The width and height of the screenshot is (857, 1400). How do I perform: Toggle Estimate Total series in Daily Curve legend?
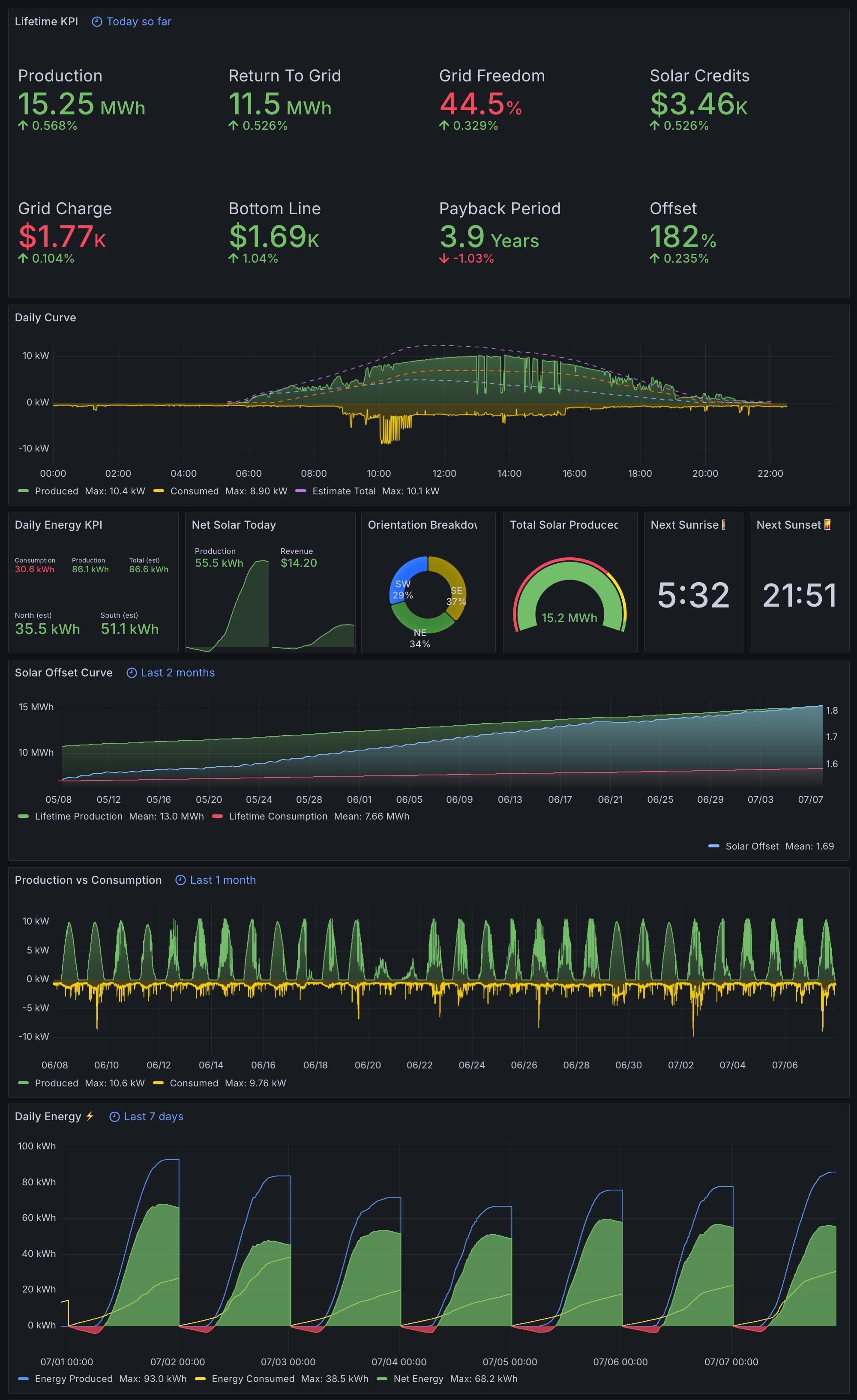[343, 491]
